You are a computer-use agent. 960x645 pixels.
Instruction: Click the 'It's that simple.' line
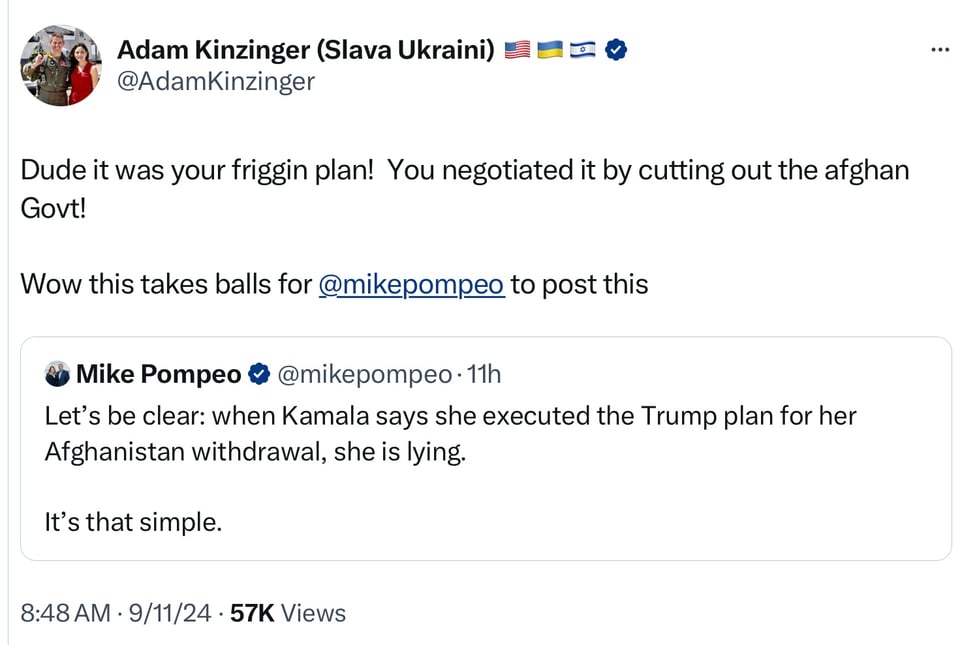point(132,521)
